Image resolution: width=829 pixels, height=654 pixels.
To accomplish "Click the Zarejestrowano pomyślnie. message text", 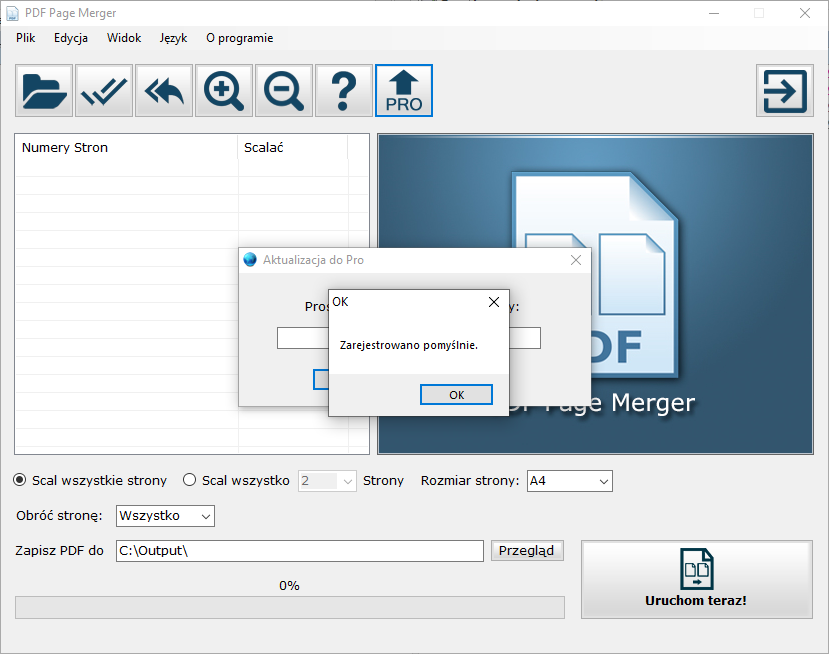I will (x=409, y=345).
